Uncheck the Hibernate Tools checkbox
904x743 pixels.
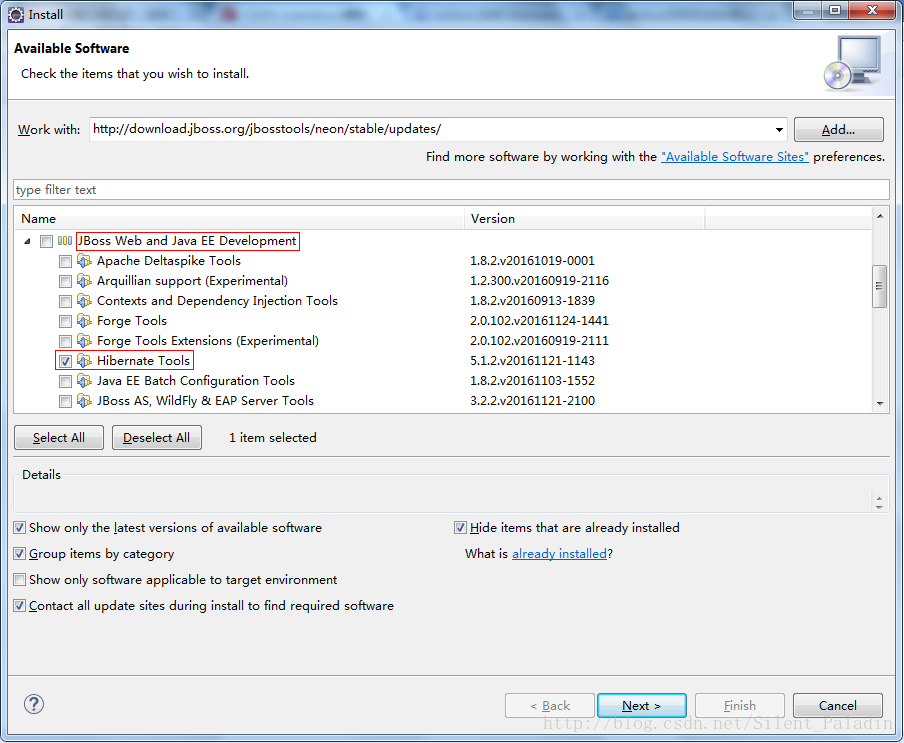[65, 361]
